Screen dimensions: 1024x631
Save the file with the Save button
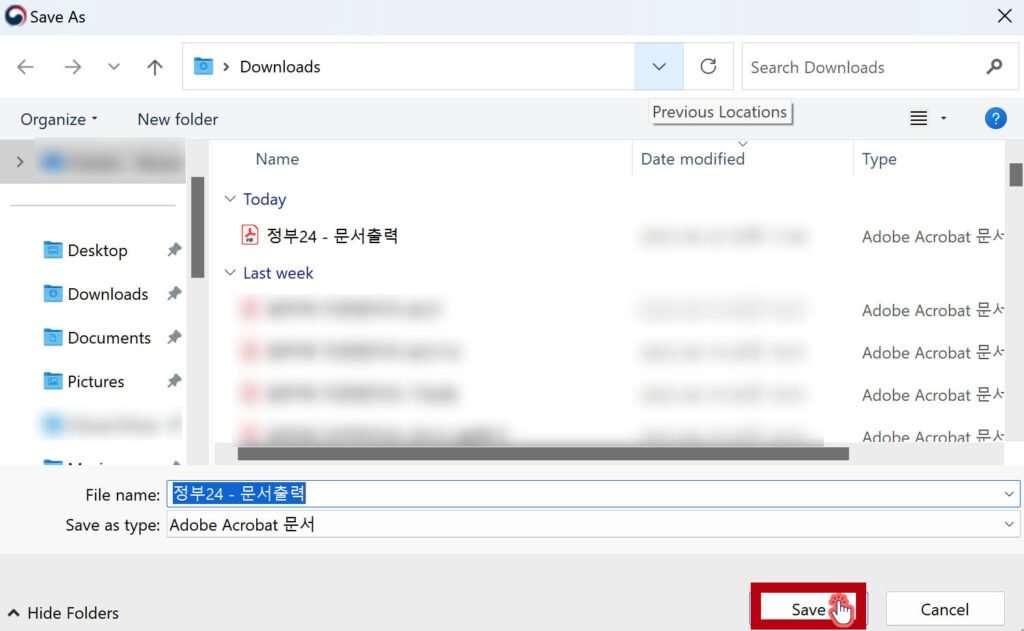(806, 609)
